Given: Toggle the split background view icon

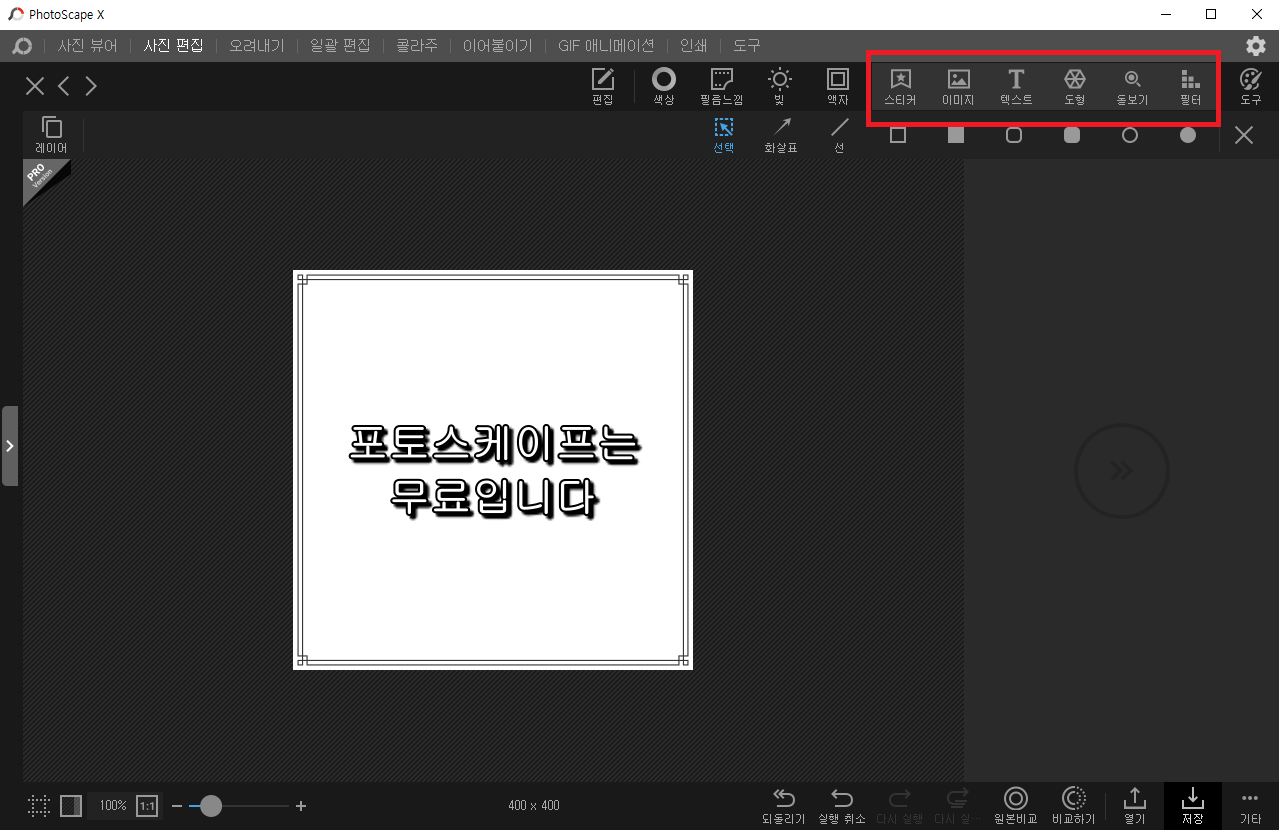Looking at the screenshot, I should (x=71, y=806).
